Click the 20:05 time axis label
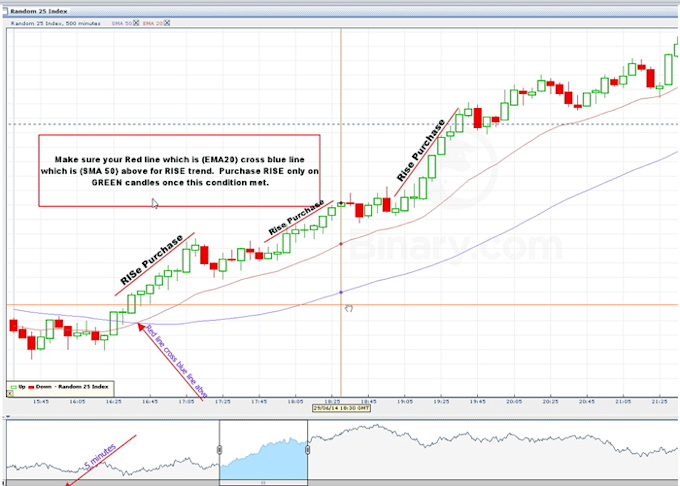 [x=514, y=401]
